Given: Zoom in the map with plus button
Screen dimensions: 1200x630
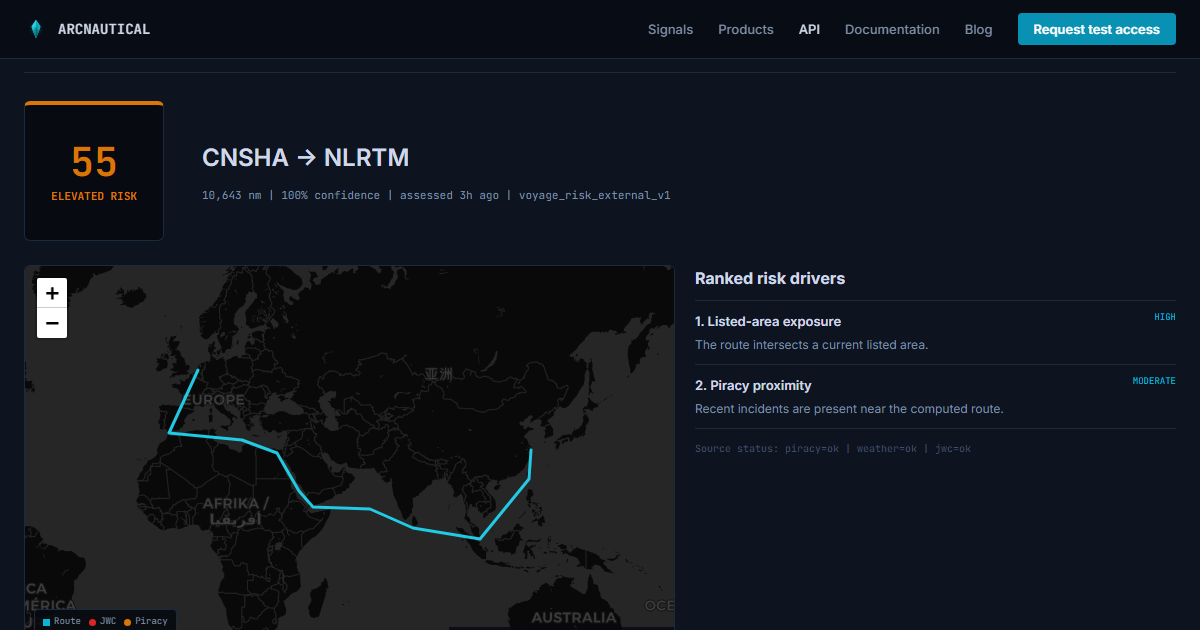Looking at the screenshot, I should pyautogui.click(x=52, y=293).
